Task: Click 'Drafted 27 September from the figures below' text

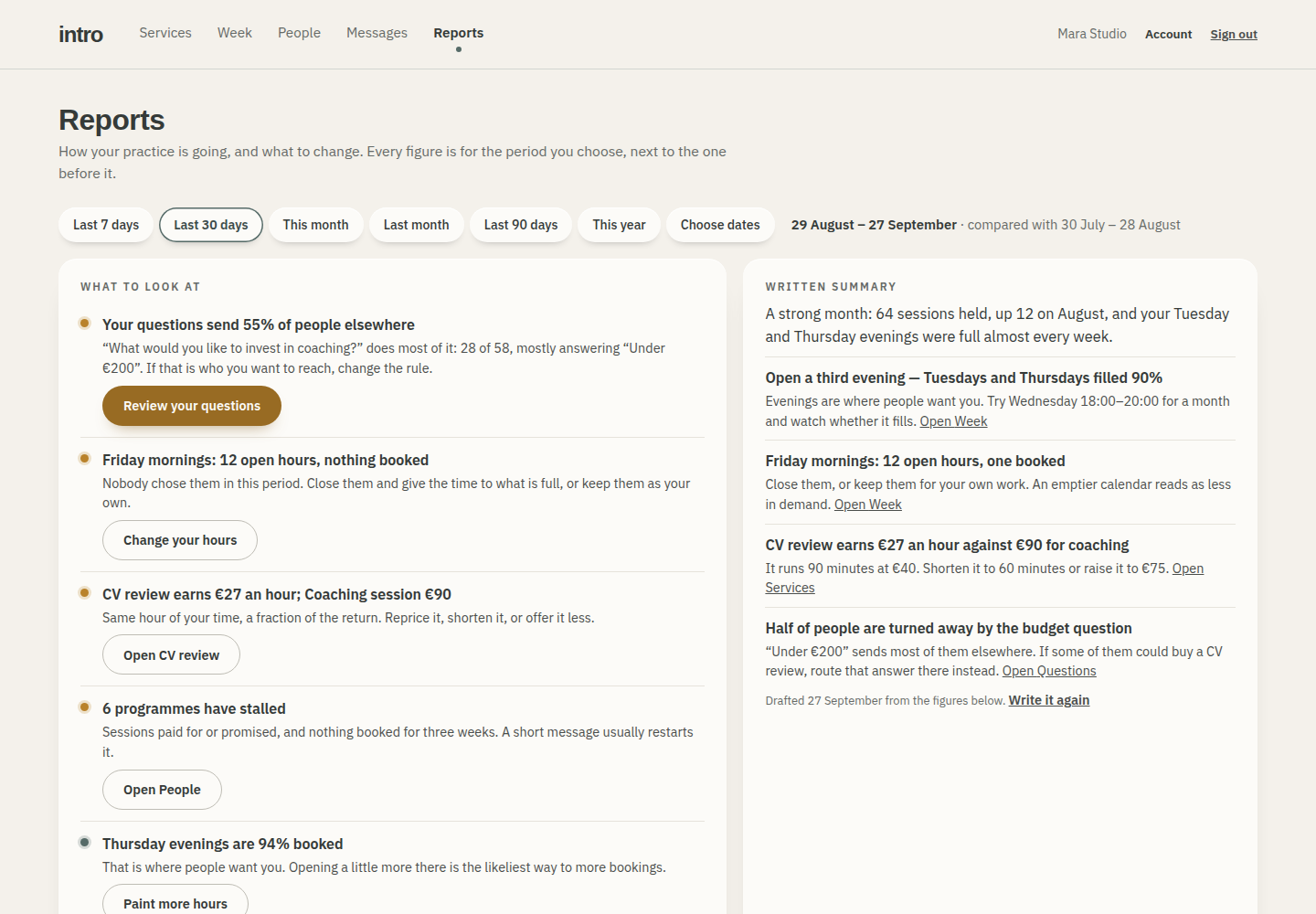Action: click(885, 701)
